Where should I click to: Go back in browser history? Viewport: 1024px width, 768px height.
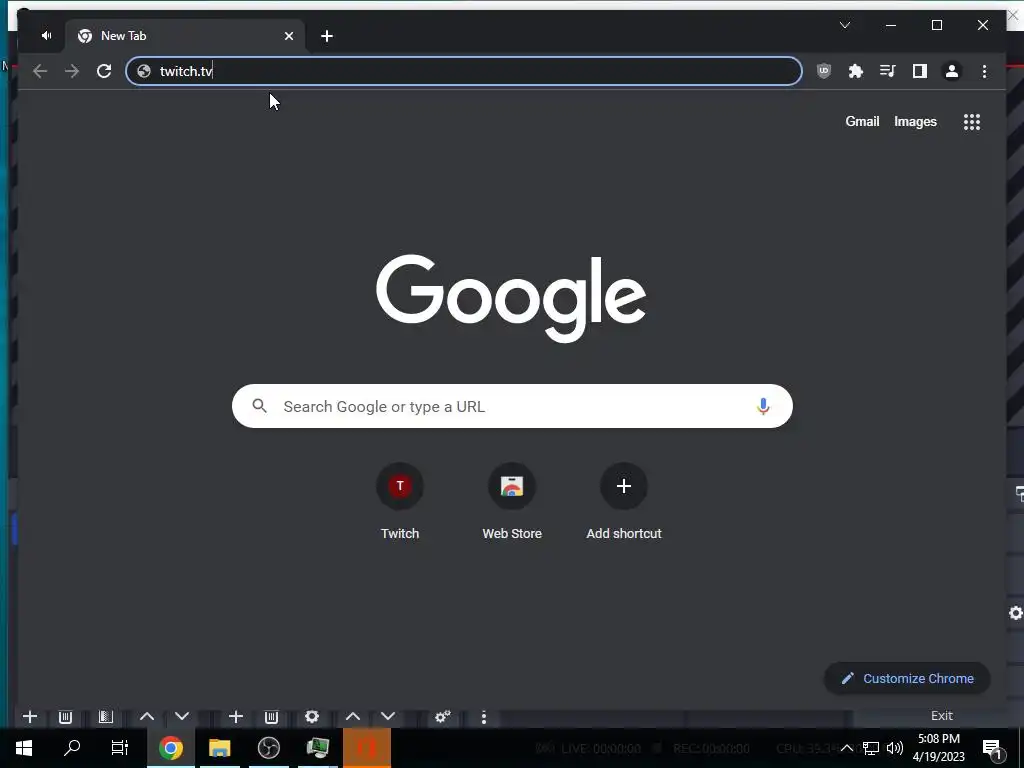[40, 71]
